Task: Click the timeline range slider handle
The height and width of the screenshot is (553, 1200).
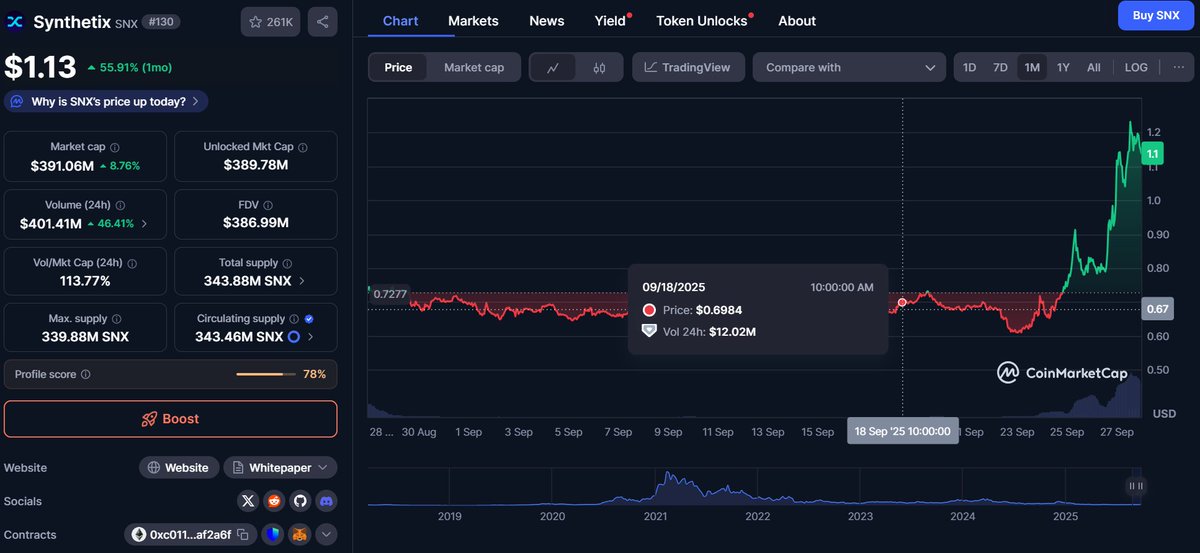Action: [x=1136, y=486]
